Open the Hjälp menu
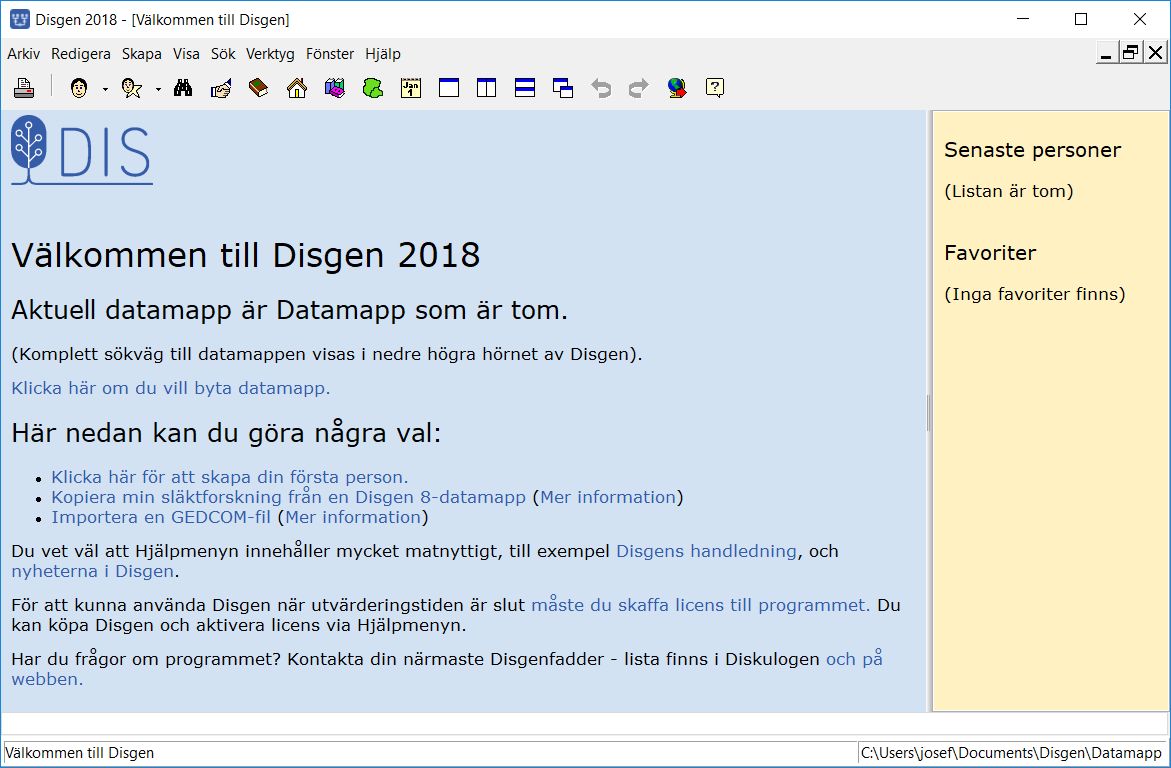The width and height of the screenshot is (1171, 768). pos(383,54)
